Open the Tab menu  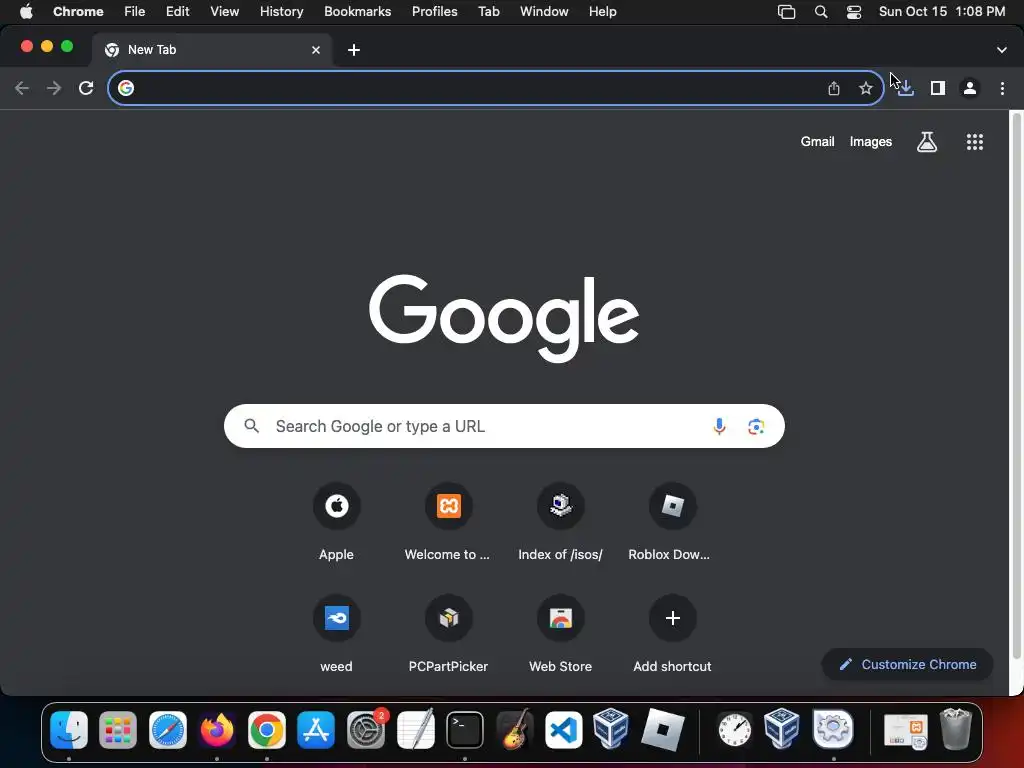point(489,12)
